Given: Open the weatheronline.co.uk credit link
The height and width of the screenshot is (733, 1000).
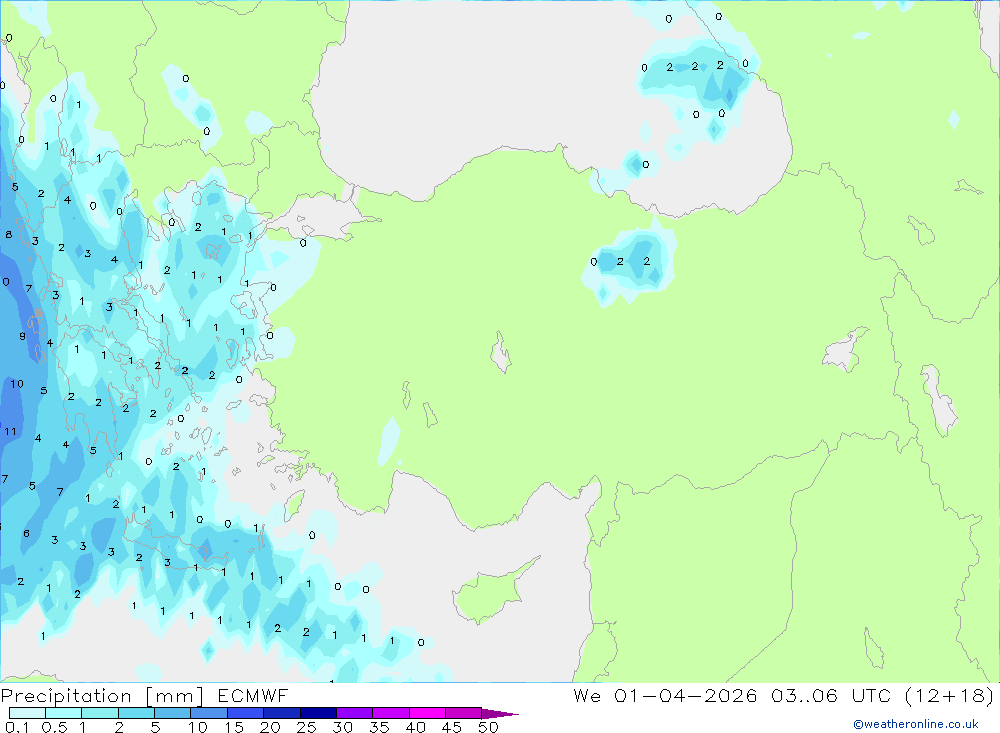Looking at the screenshot, I should tap(915, 724).
